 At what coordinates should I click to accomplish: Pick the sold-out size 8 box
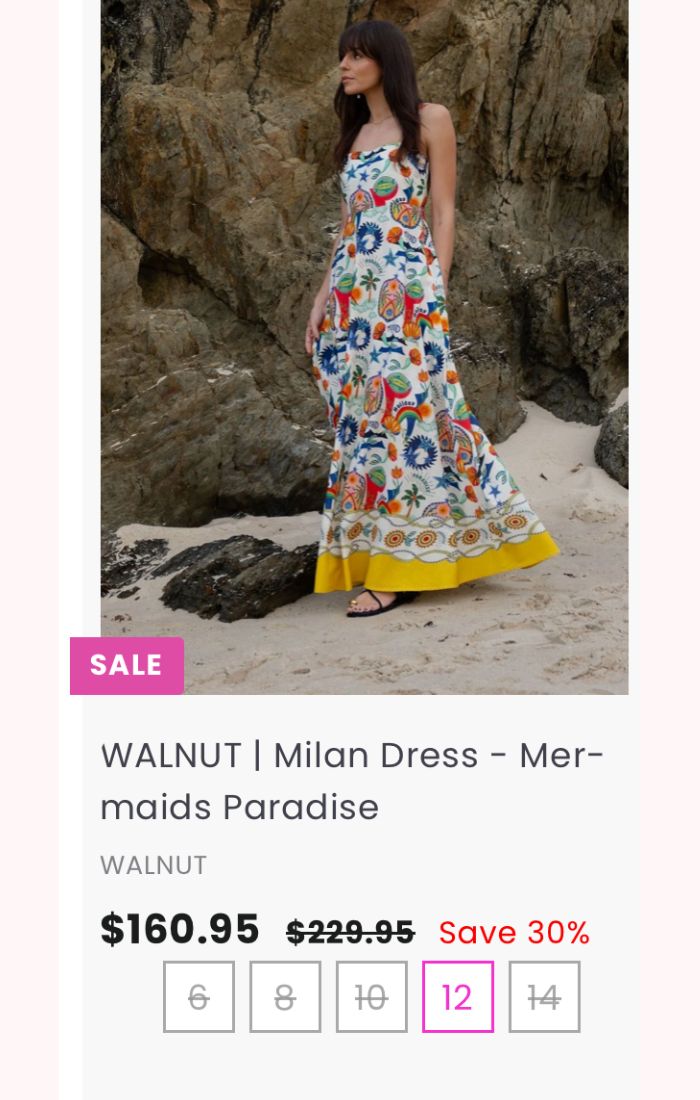point(285,997)
